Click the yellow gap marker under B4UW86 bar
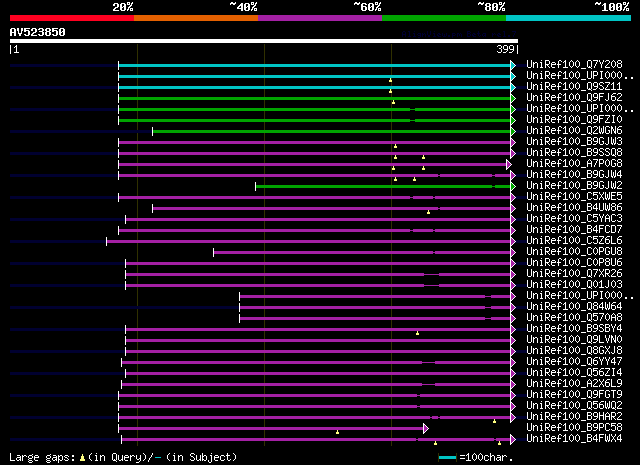The image size is (640, 465). [428, 212]
